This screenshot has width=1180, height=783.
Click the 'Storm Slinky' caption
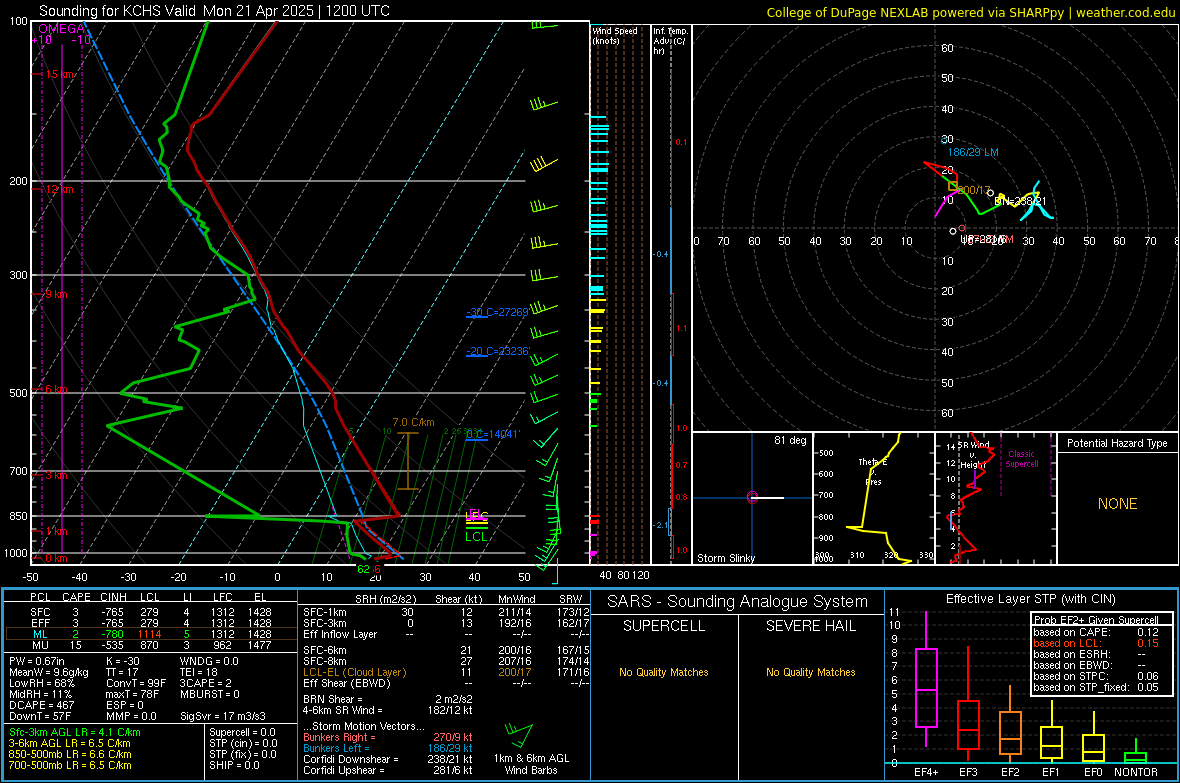click(725, 558)
